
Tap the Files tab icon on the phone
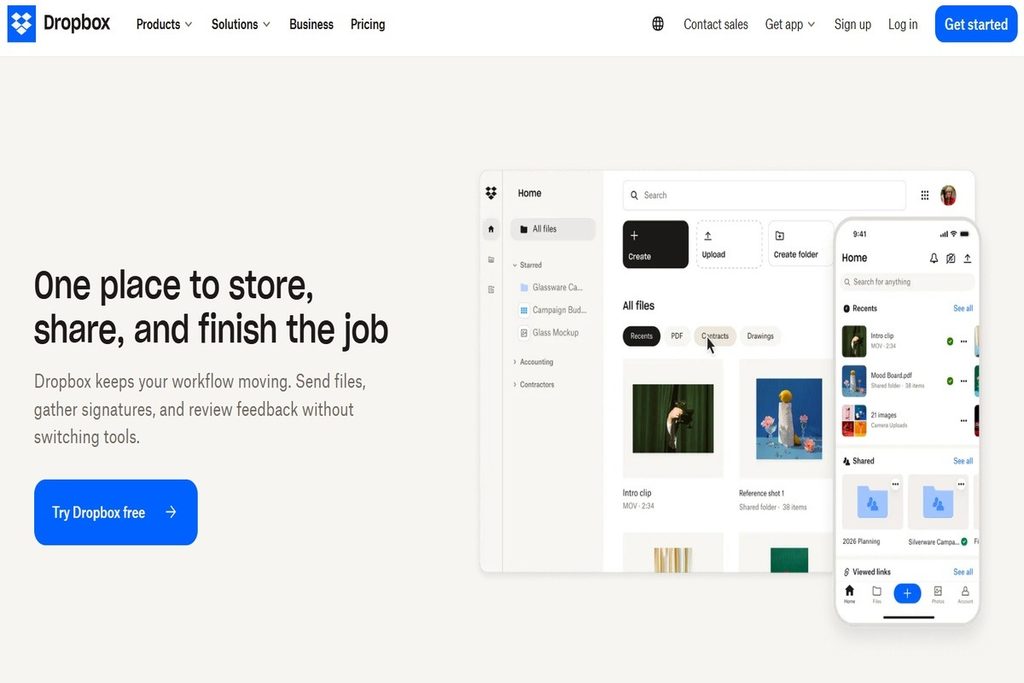pyautogui.click(x=876, y=593)
